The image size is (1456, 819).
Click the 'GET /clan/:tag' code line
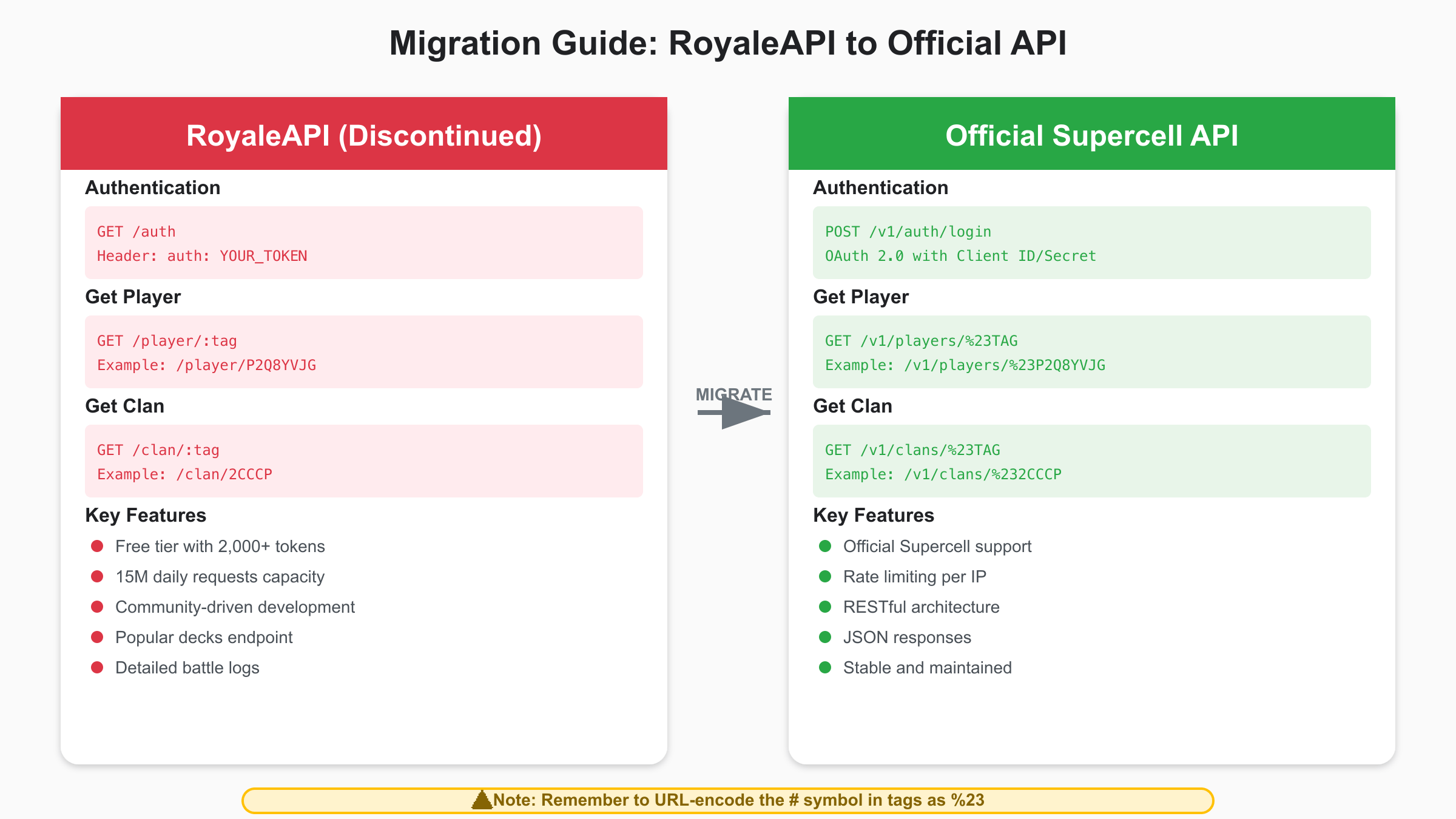tap(158, 450)
